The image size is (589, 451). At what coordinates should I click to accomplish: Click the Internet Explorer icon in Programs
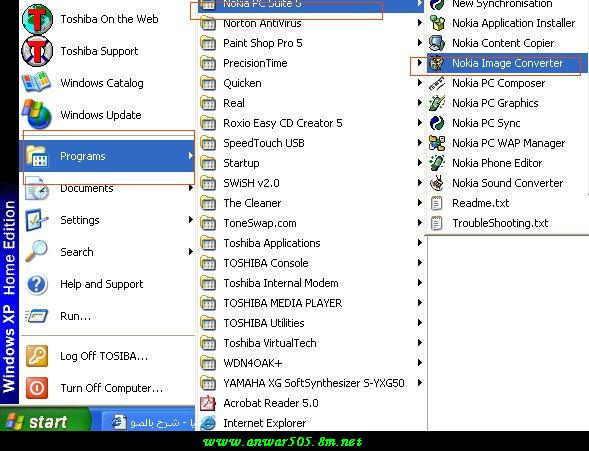208,423
